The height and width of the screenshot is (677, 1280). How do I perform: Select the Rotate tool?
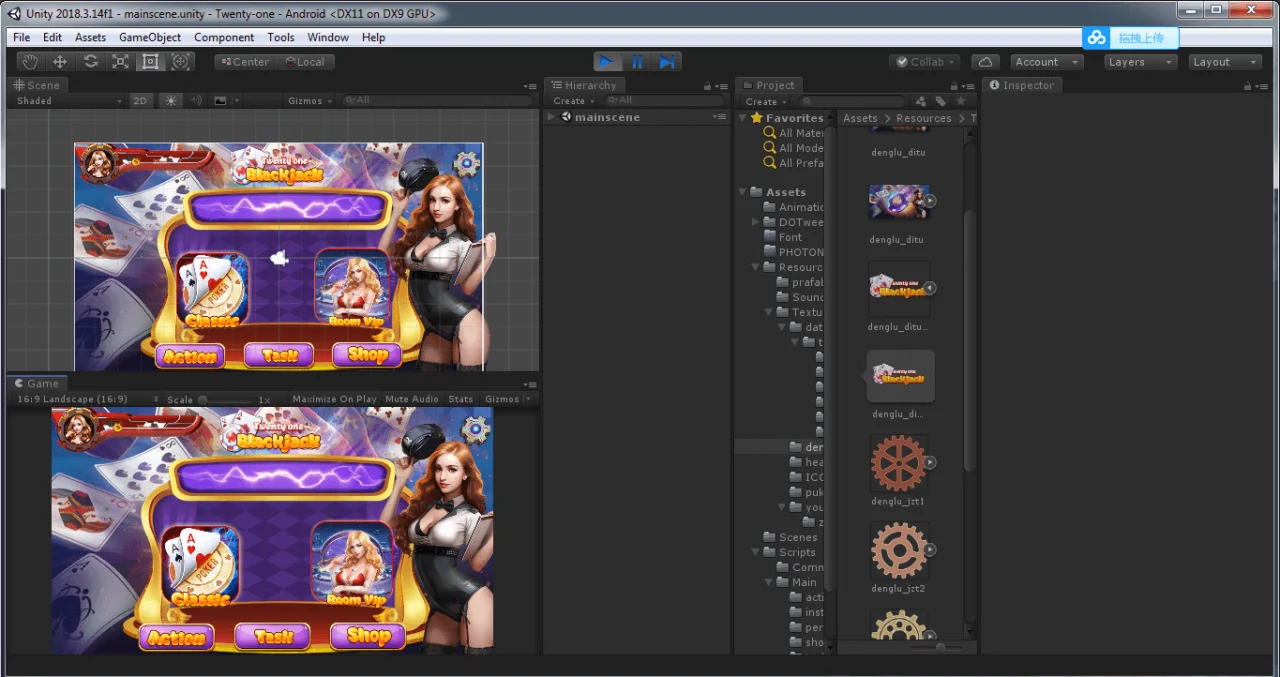[90, 62]
